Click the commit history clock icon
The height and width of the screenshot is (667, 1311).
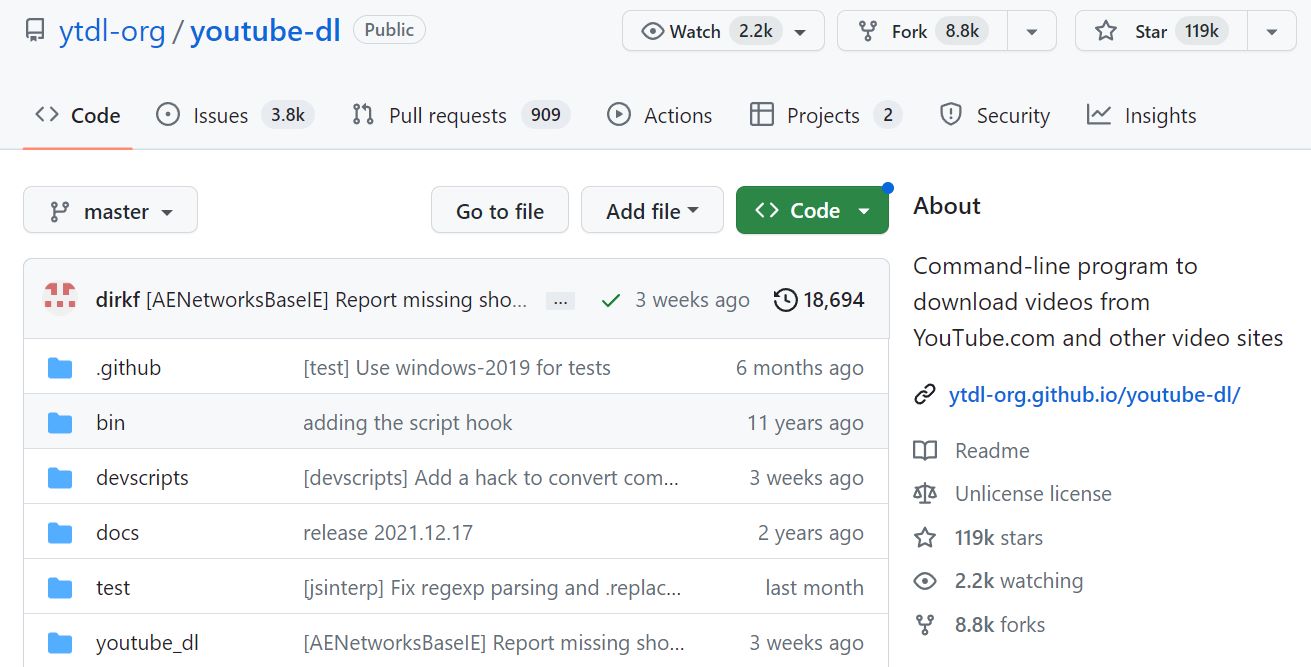coord(786,299)
